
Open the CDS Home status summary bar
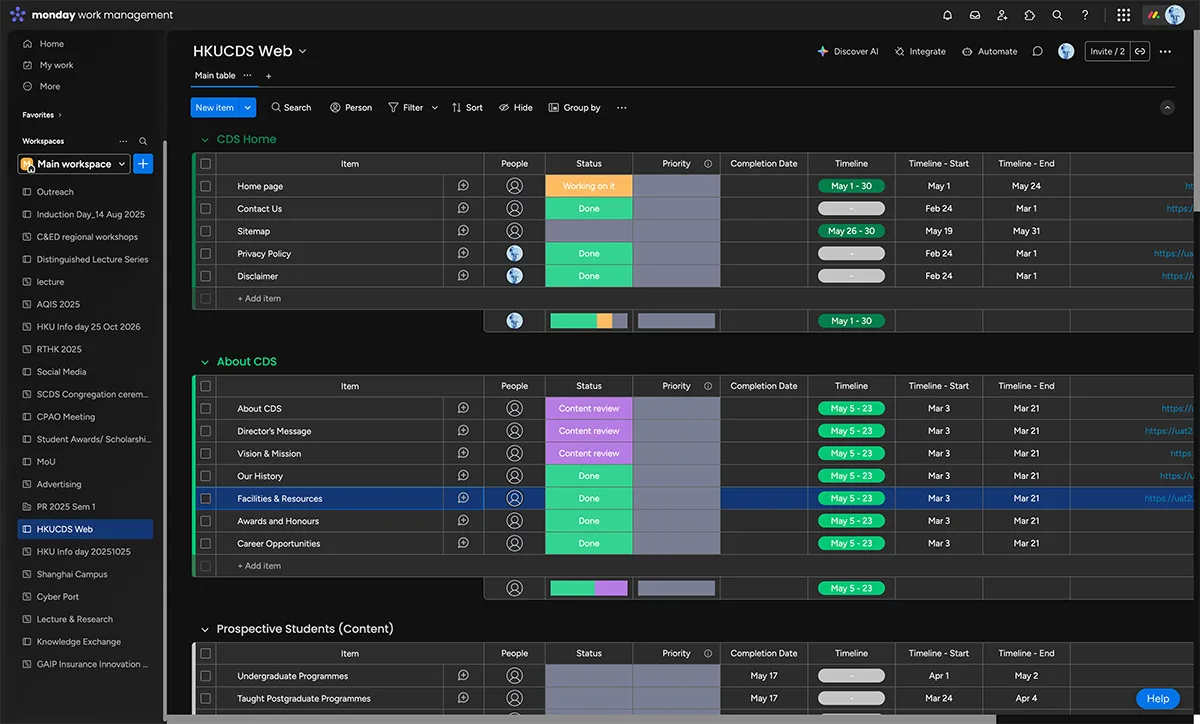click(x=589, y=321)
